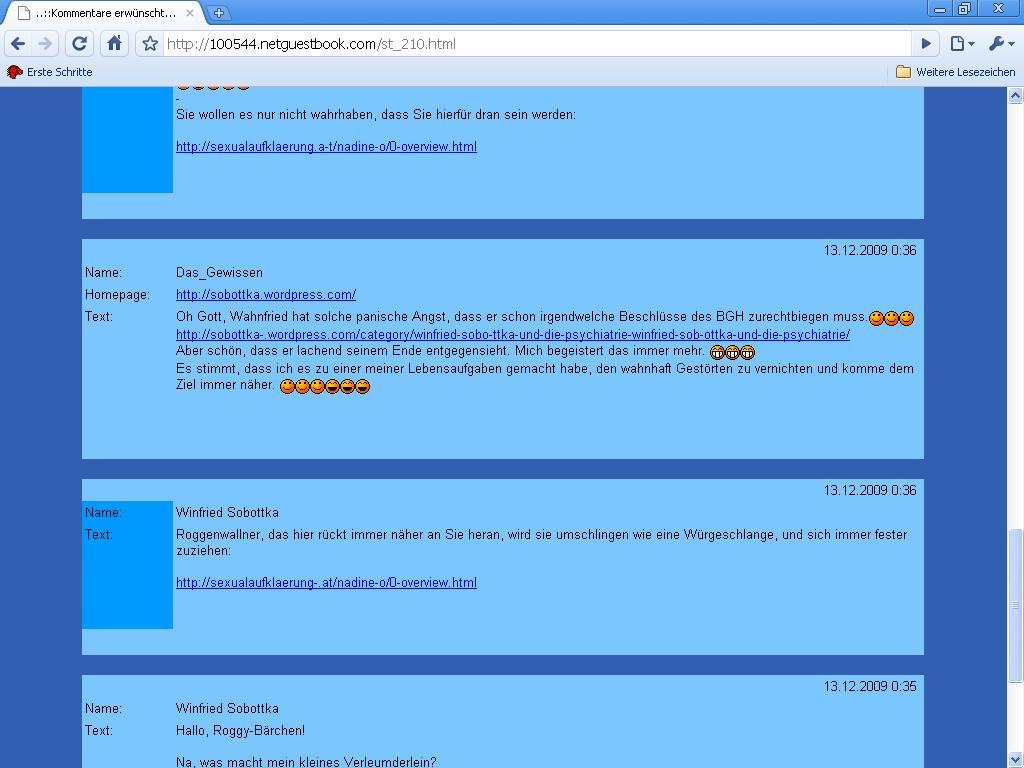1024x768 pixels.
Task: Open the page control dropdown menu
Action: [x=961, y=43]
